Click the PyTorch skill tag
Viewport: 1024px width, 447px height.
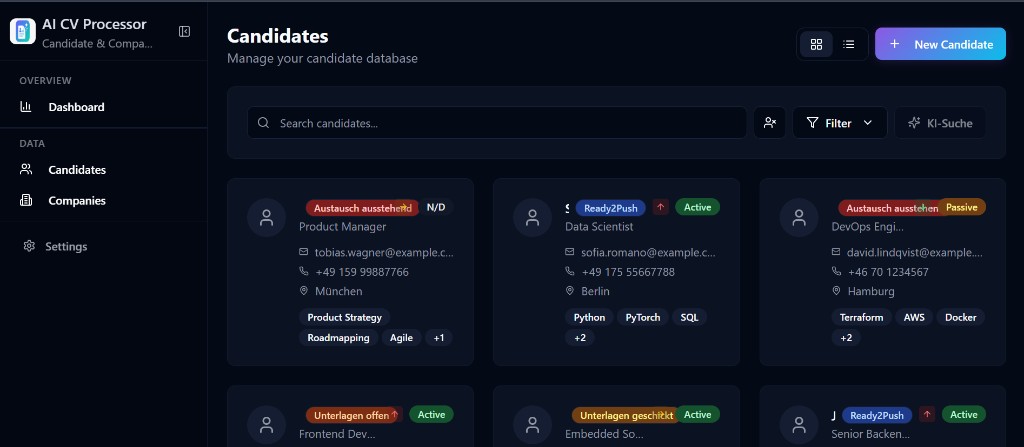(643, 318)
